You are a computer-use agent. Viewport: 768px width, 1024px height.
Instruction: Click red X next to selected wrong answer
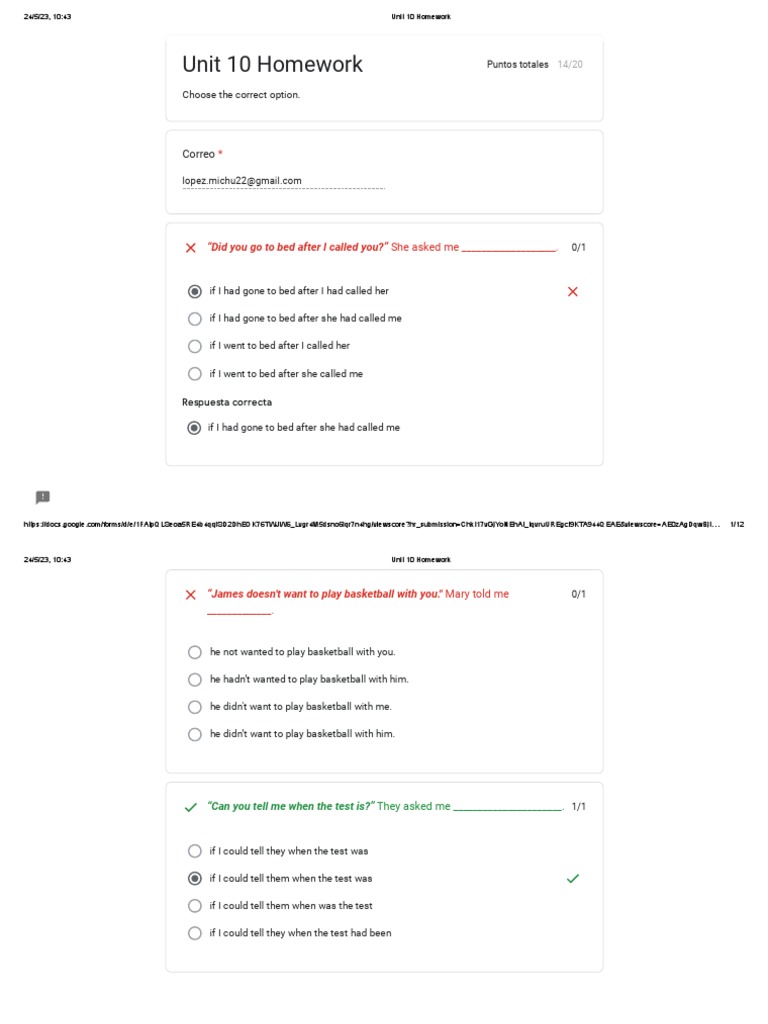point(572,292)
